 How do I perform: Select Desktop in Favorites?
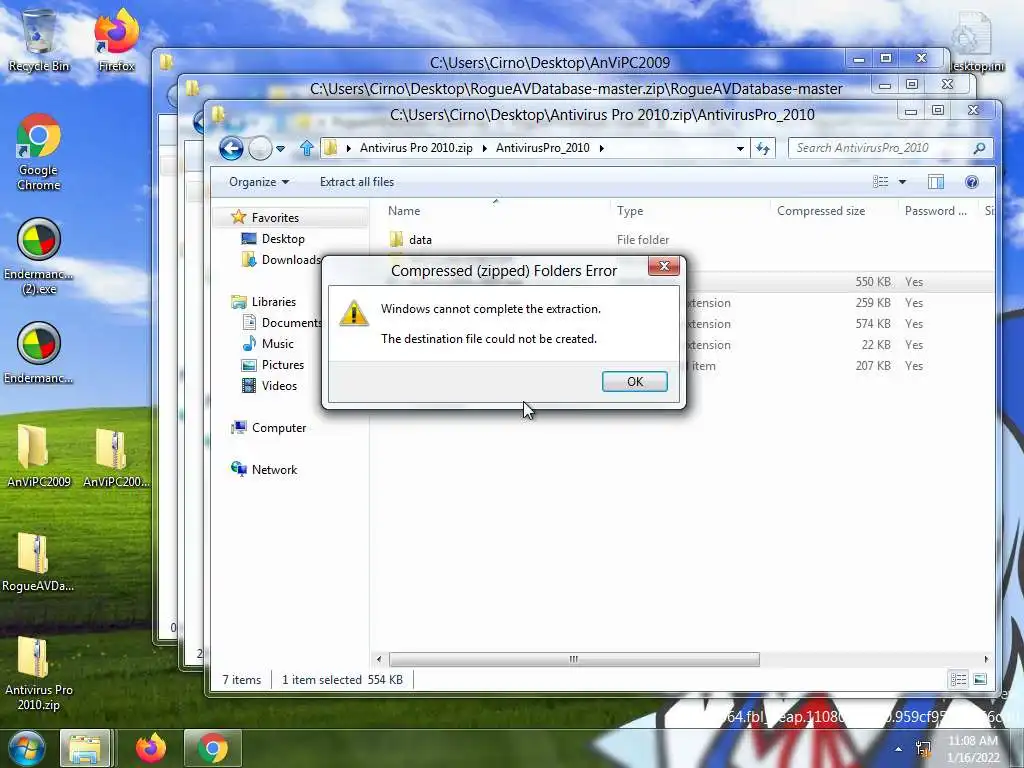click(283, 239)
